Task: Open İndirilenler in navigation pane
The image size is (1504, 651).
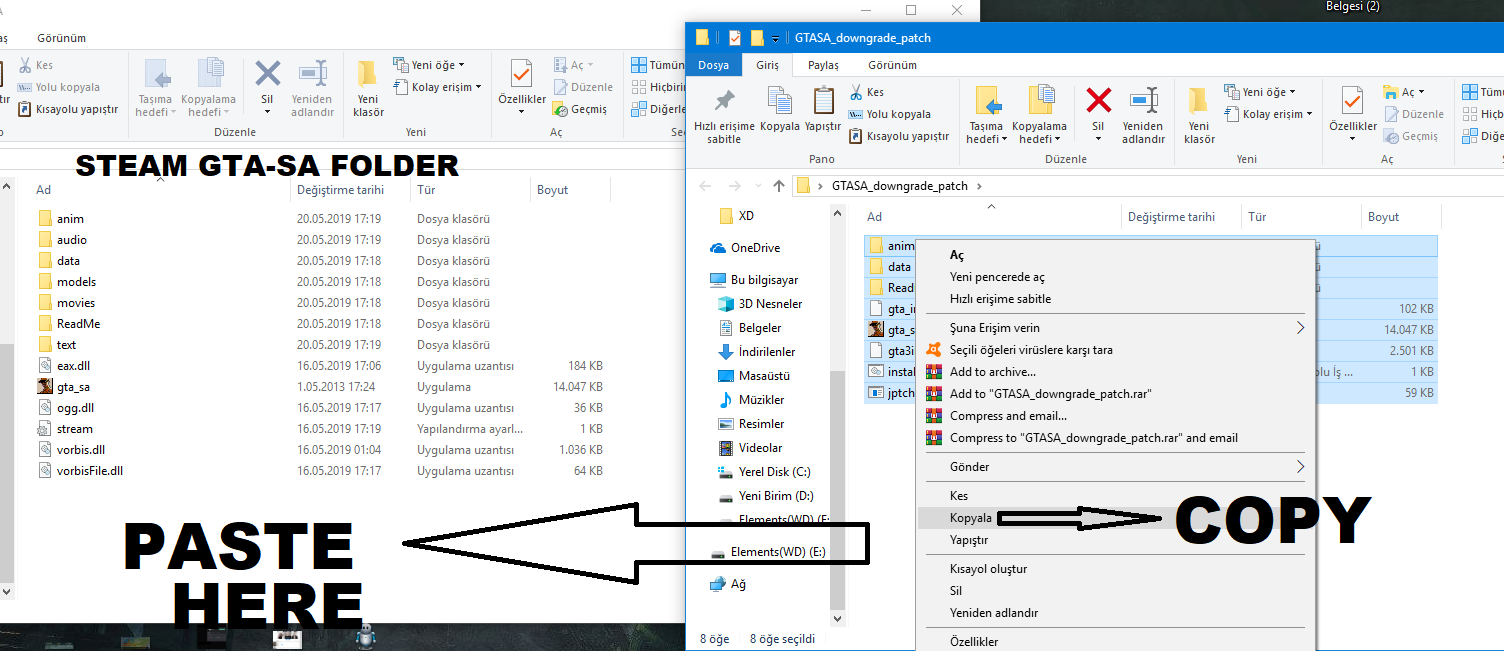Action: tap(757, 352)
